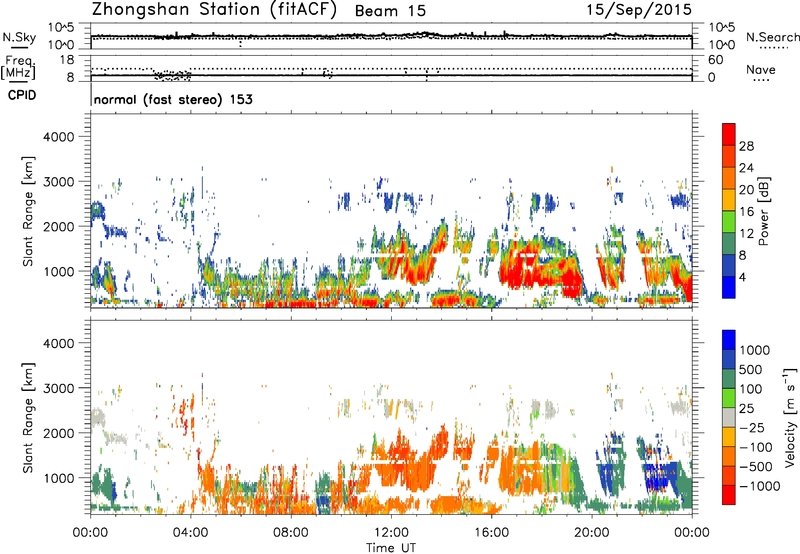Click the "4000" tick in the power panel

[x=58, y=137]
